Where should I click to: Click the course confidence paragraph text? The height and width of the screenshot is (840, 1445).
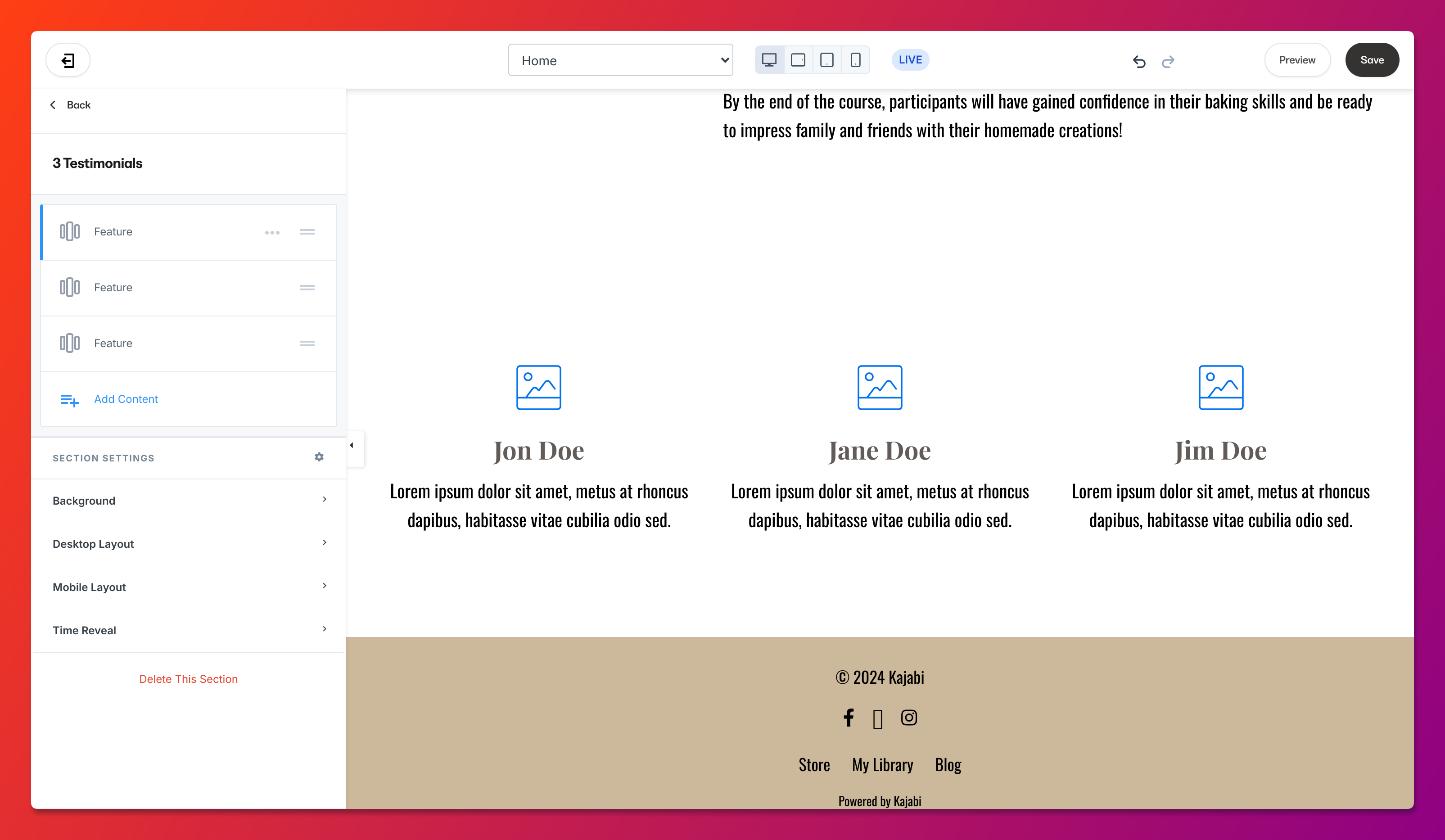click(1048, 116)
